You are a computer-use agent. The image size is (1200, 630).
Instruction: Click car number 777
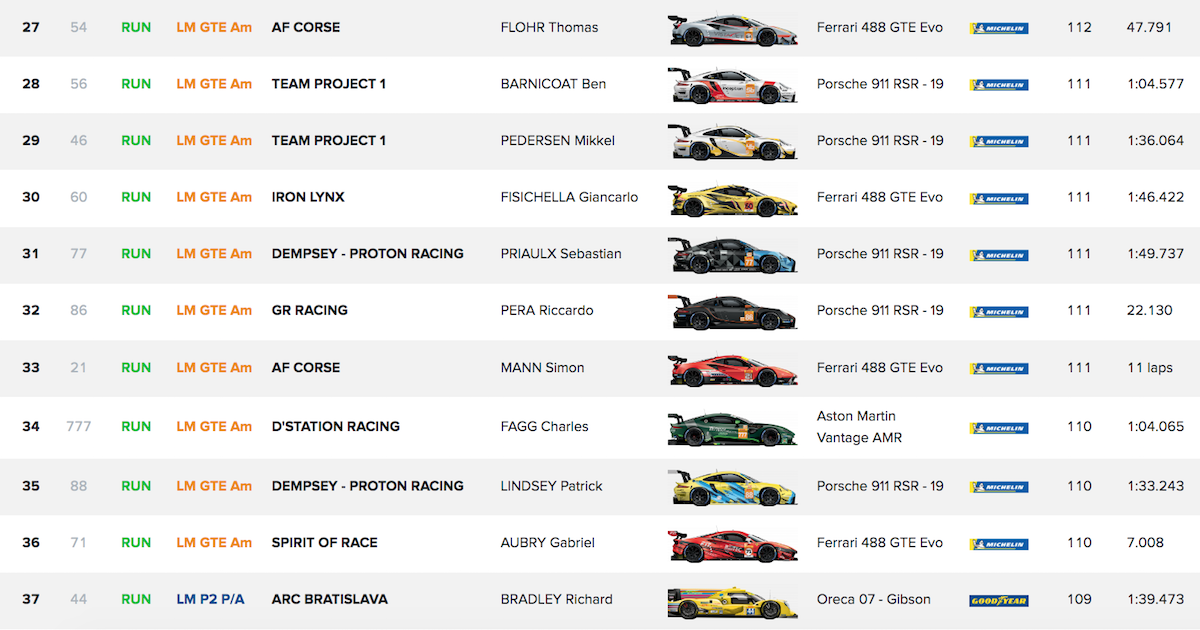[79, 426]
